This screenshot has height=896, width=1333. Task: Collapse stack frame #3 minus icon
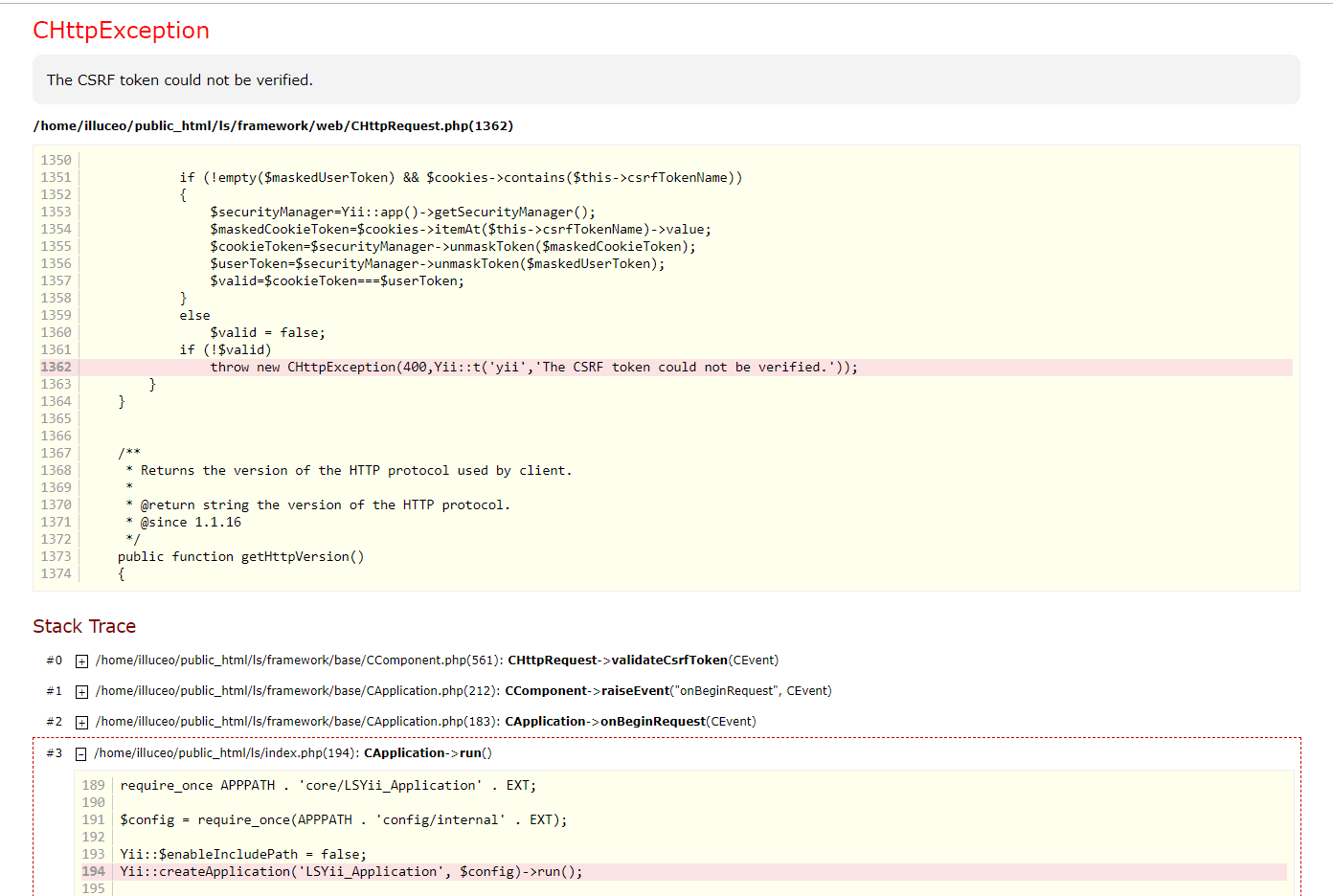point(81,754)
